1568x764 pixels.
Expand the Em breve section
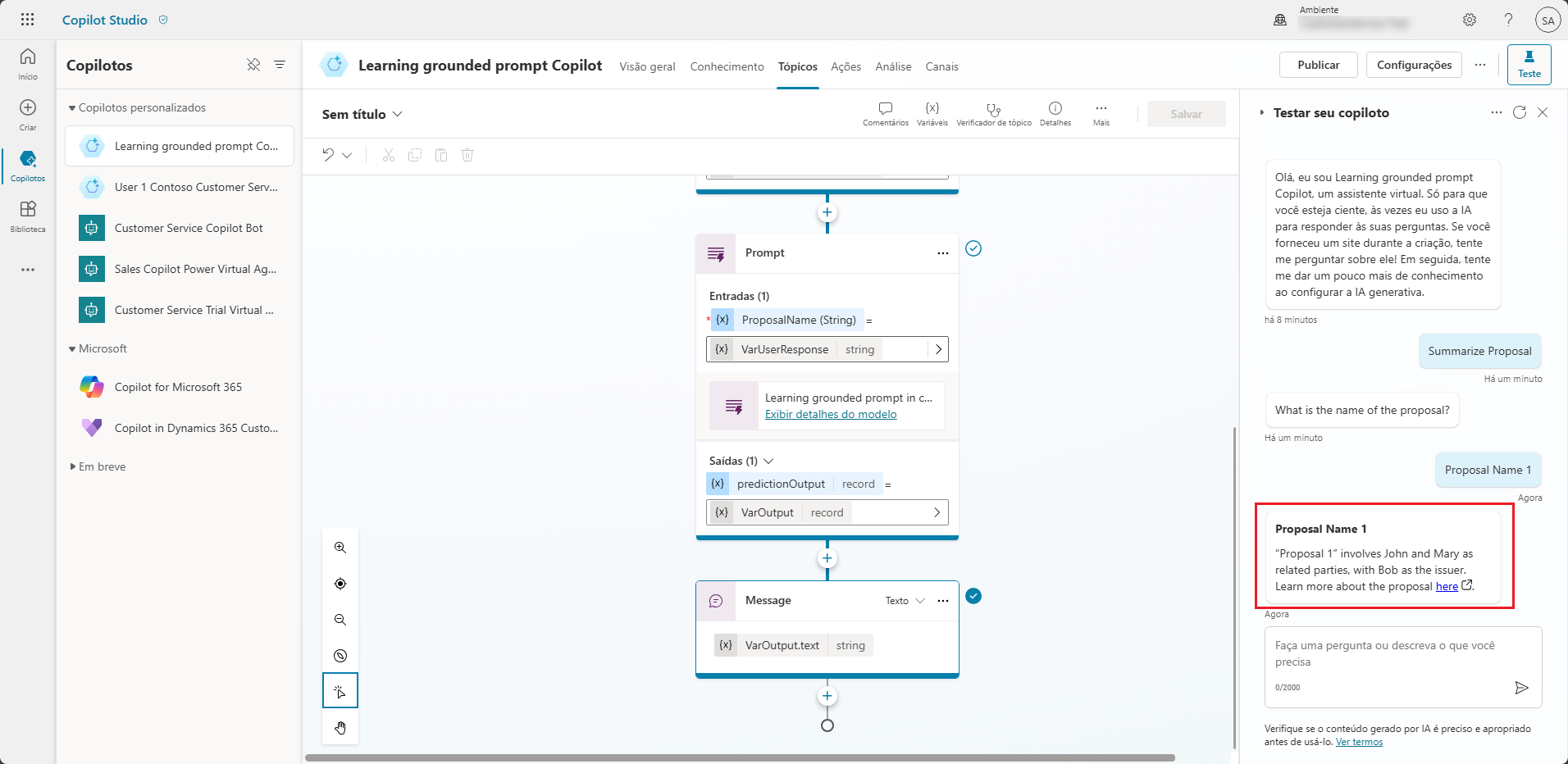point(73,466)
